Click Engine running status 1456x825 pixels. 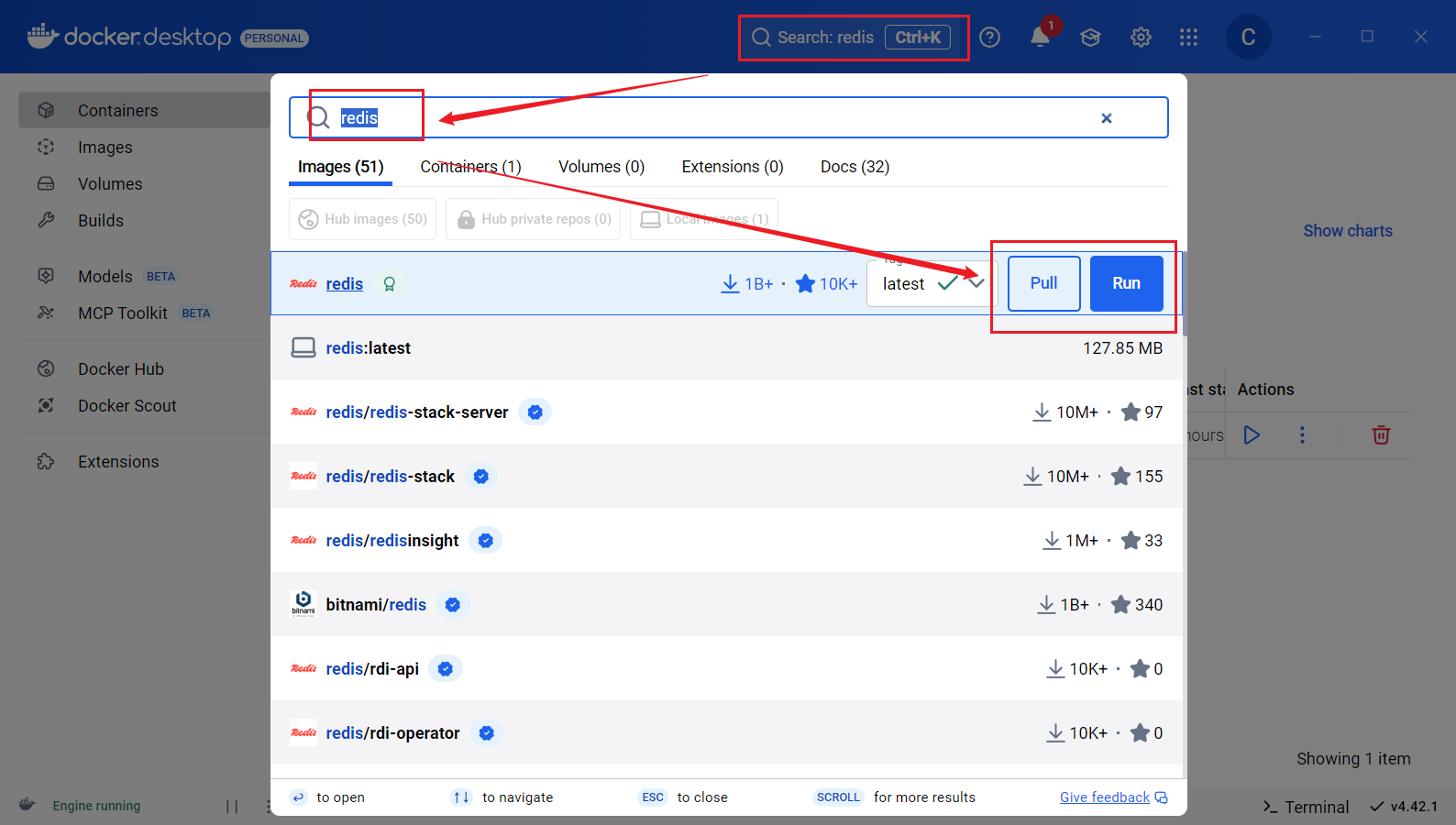click(x=96, y=806)
